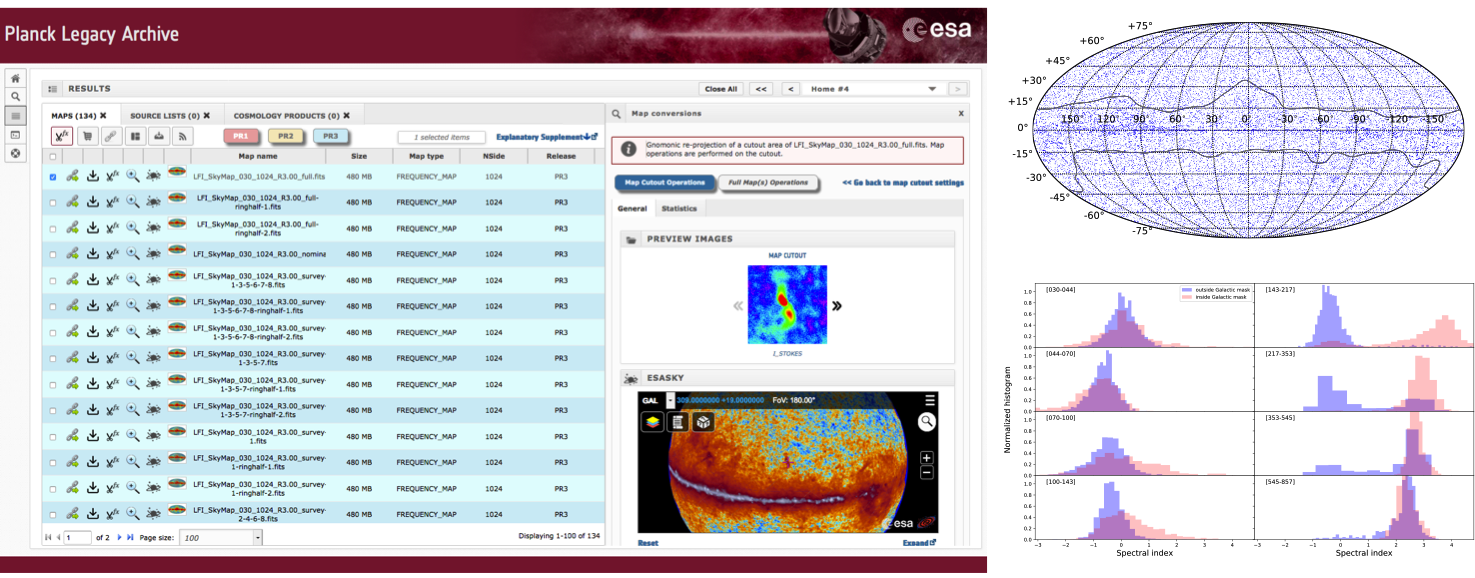The width and height of the screenshot is (1475, 578).
Task: Switch to Cosmology Products (0) tab
Action: pos(292,115)
